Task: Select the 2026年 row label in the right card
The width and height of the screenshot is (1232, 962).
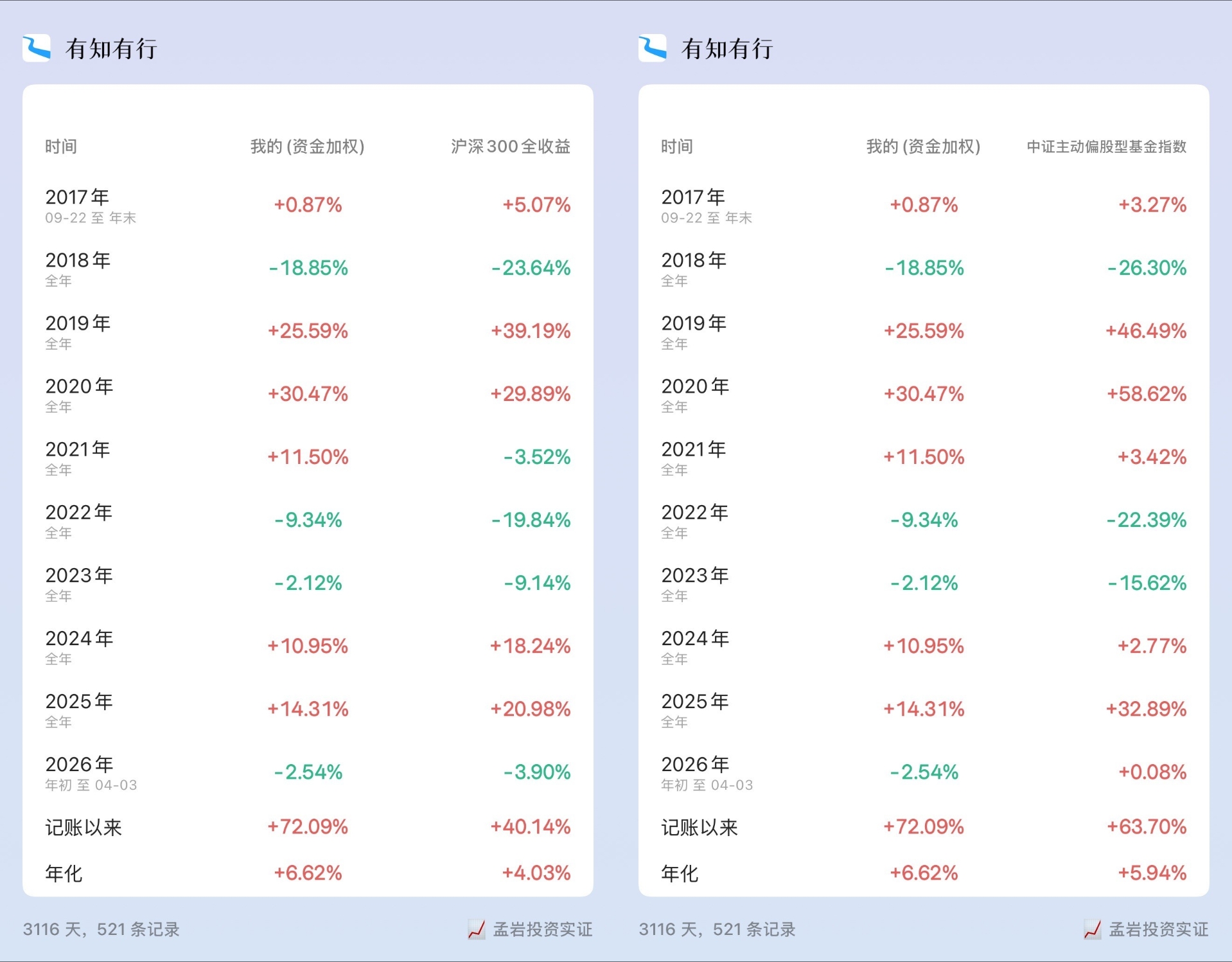Action: point(696,765)
